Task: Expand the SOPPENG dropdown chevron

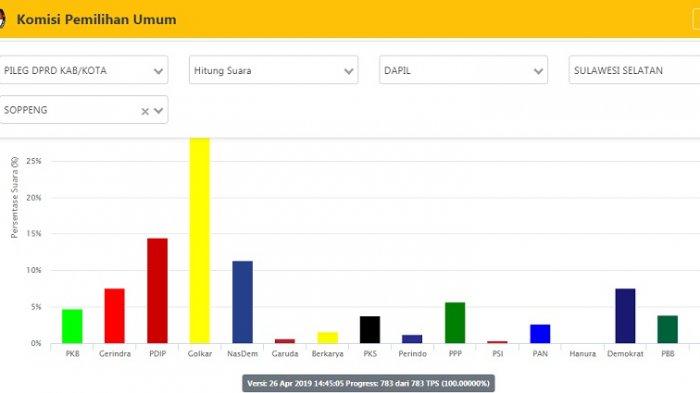Action: click(x=158, y=111)
